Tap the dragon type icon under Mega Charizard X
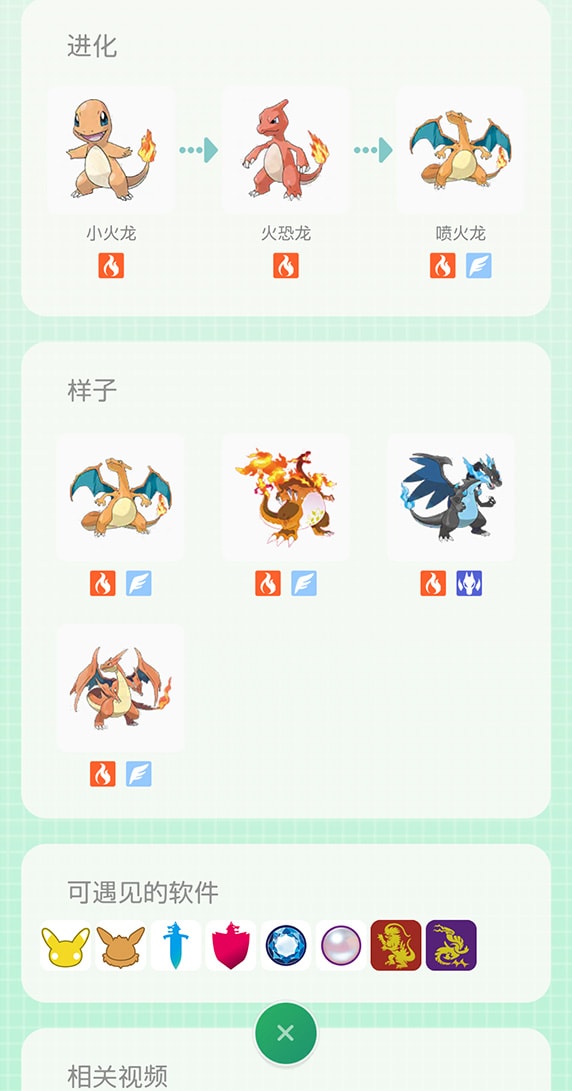This screenshot has width=572, height=1091. [x=469, y=583]
